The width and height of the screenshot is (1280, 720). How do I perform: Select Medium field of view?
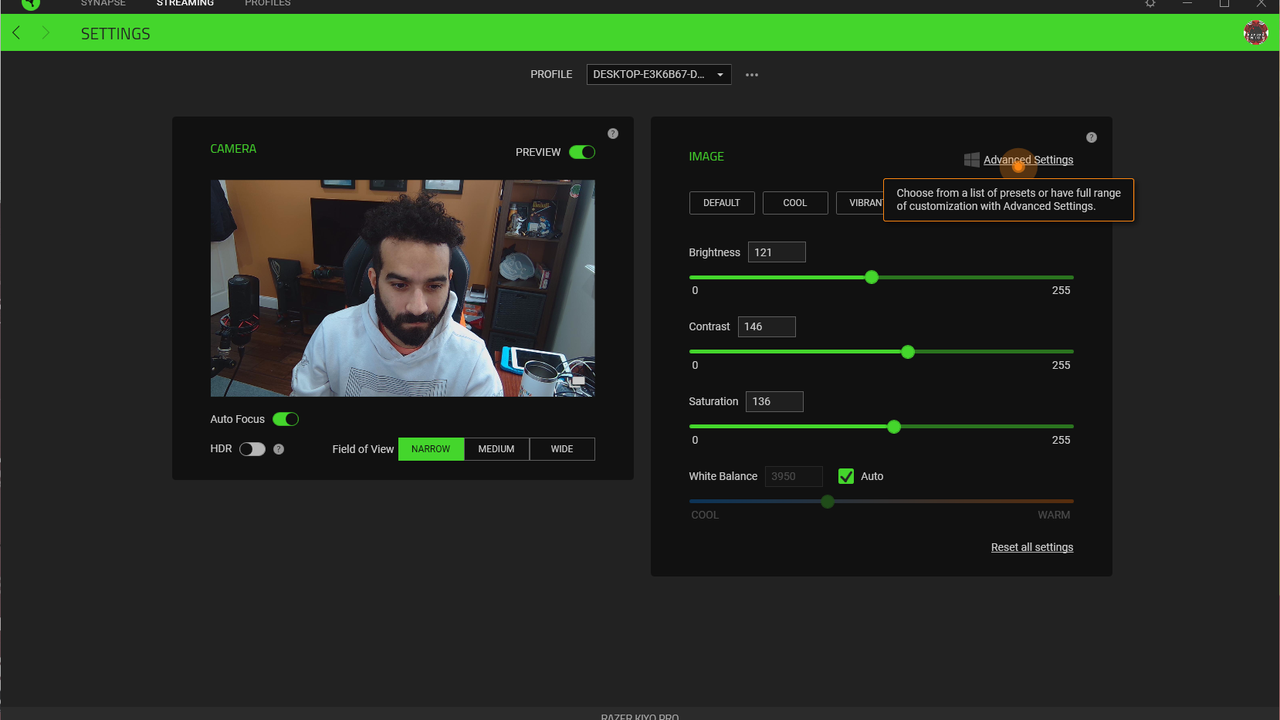pyautogui.click(x=496, y=449)
